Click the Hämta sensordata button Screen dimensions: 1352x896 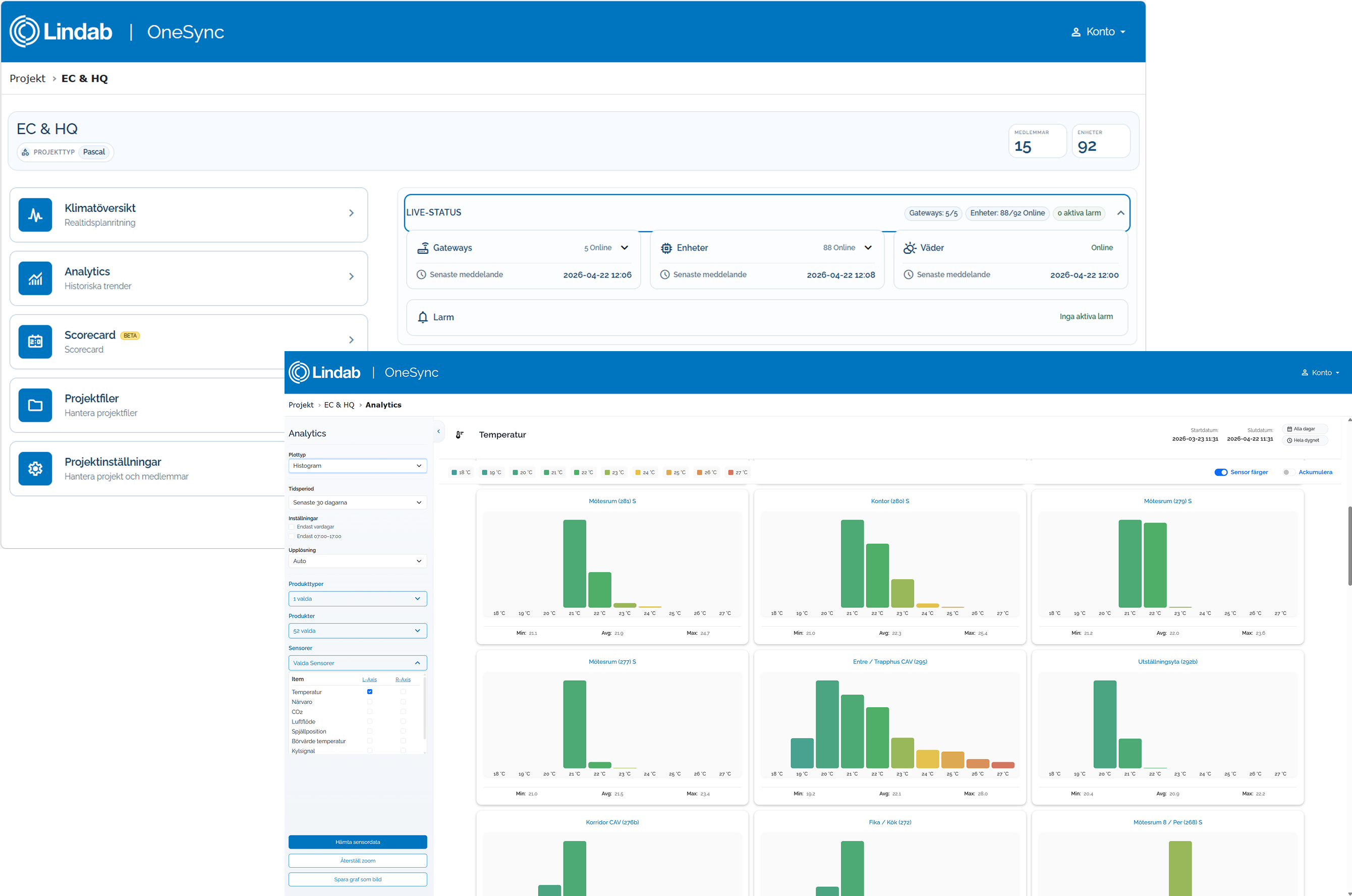(x=358, y=842)
